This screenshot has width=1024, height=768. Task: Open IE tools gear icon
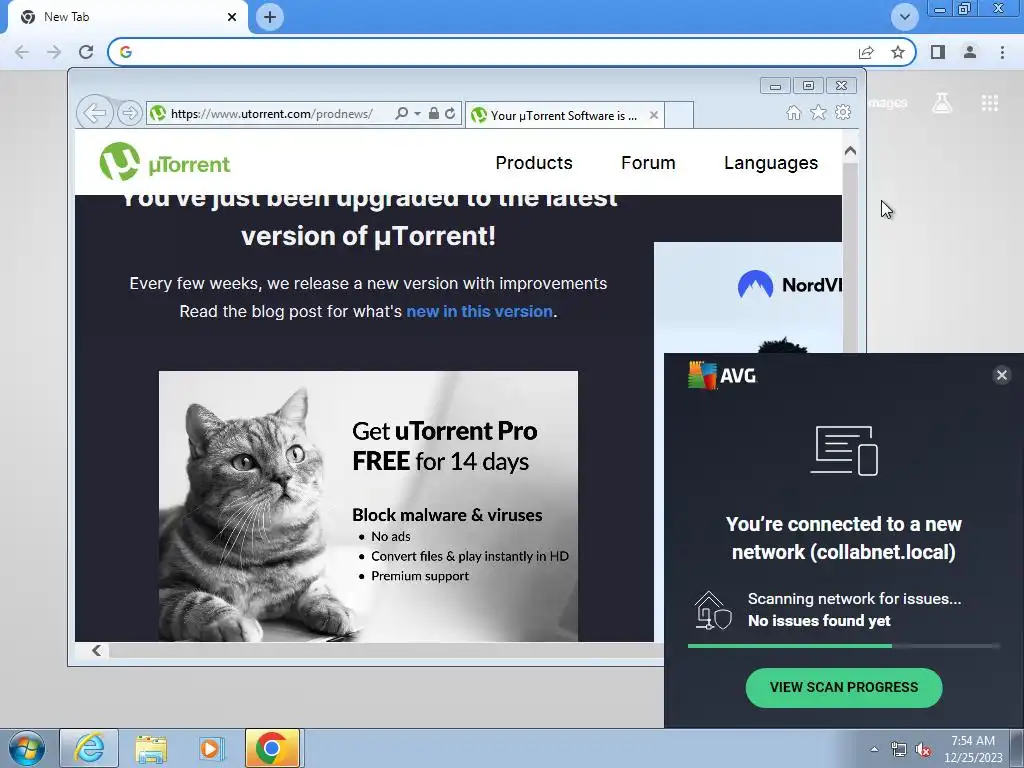pyautogui.click(x=843, y=112)
